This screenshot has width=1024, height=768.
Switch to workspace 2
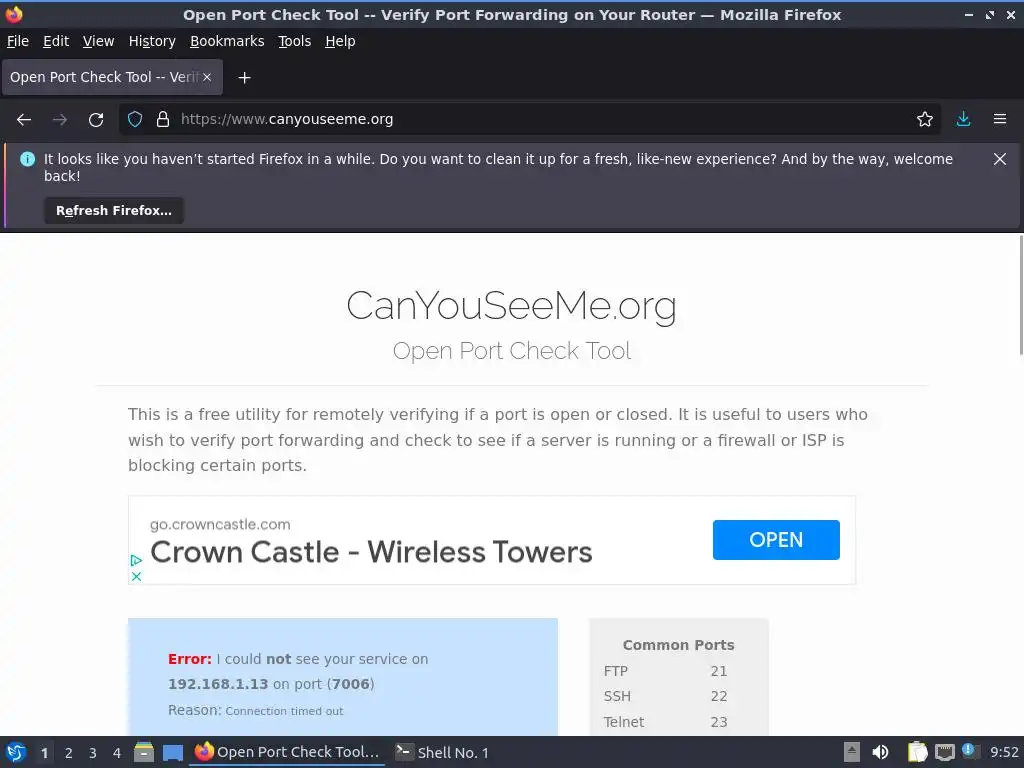coord(69,753)
